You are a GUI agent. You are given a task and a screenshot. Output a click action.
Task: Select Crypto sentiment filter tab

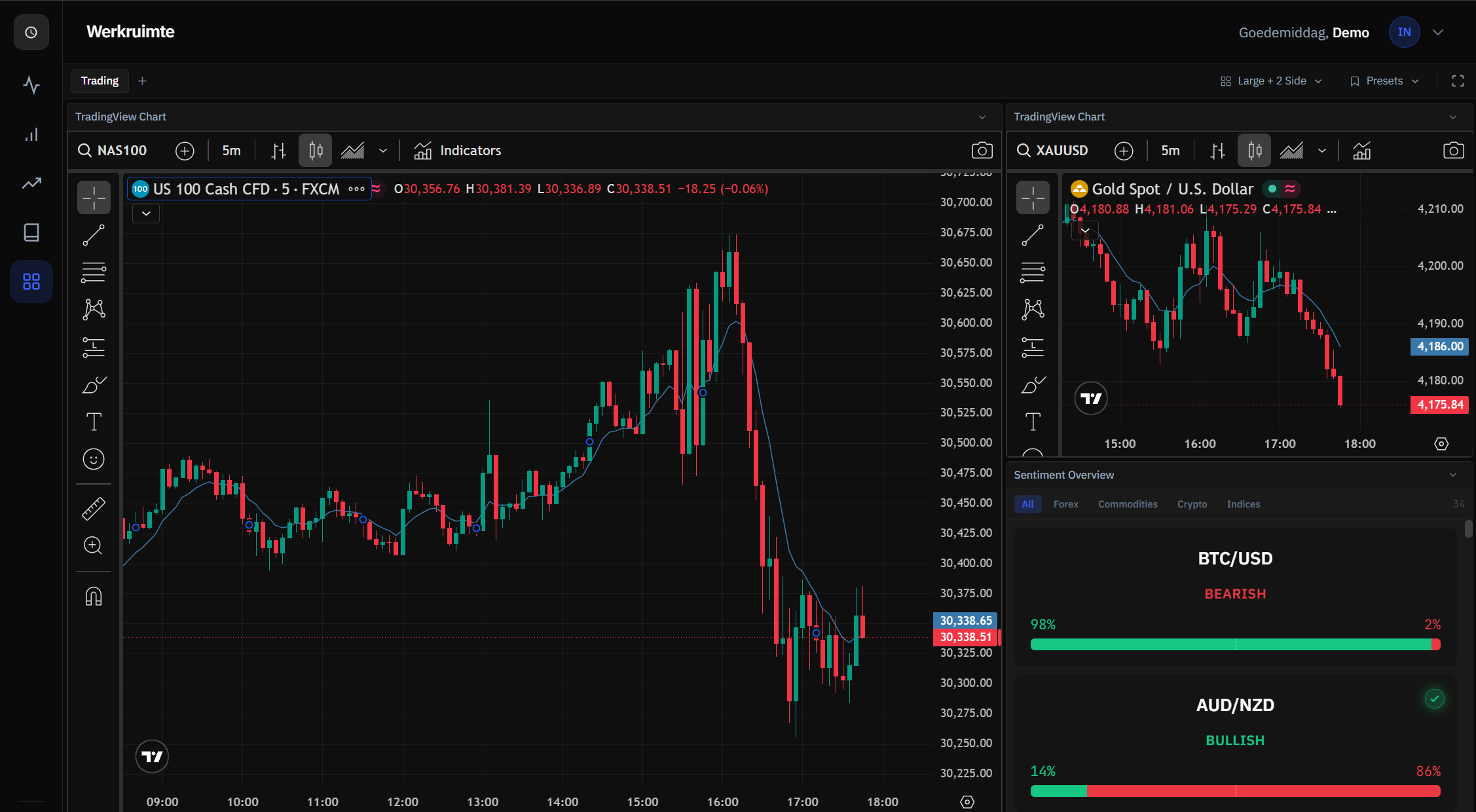coord(1192,504)
